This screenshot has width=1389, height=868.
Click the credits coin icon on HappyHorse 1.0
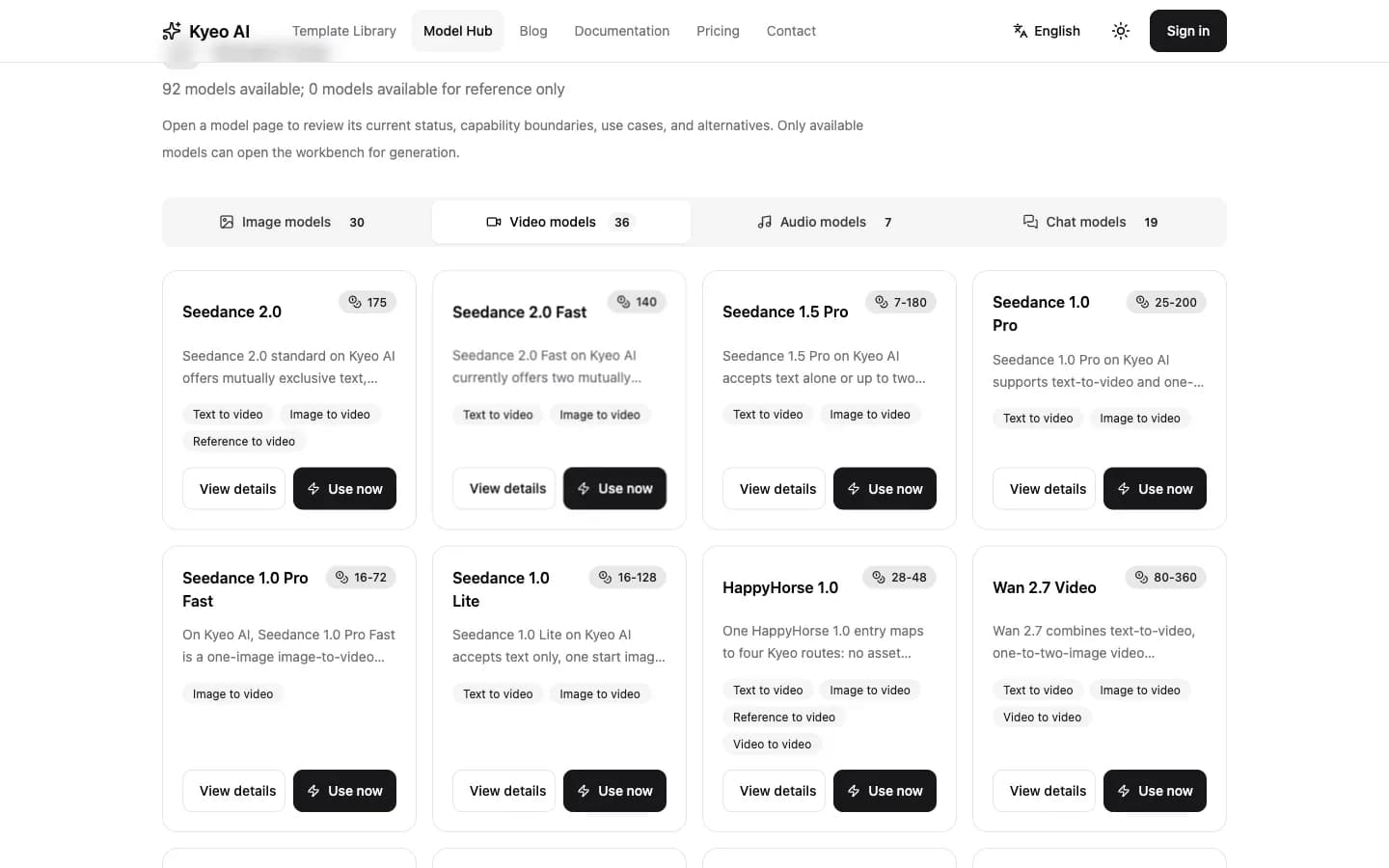tap(879, 577)
